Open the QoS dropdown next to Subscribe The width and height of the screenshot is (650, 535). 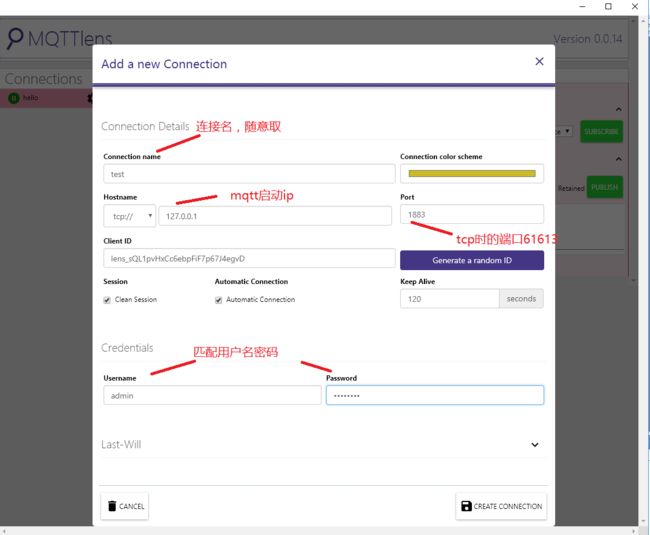[x=565, y=131]
